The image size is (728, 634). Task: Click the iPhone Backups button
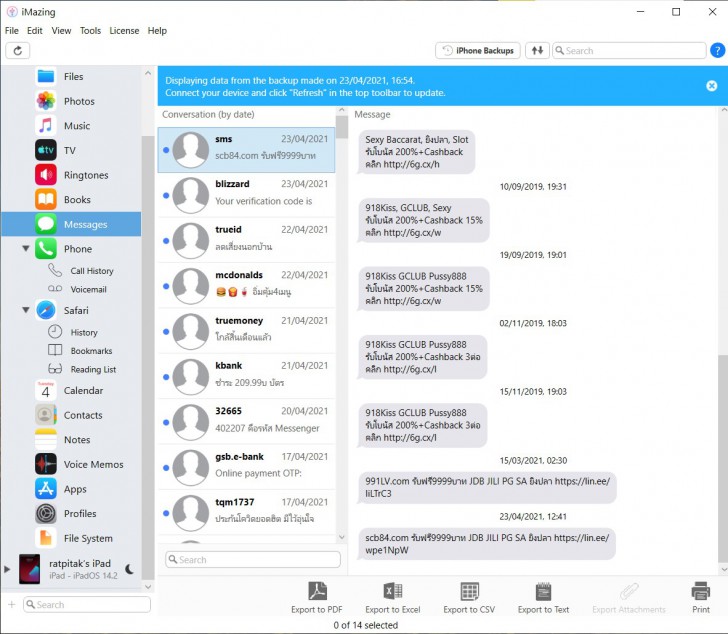click(478, 51)
